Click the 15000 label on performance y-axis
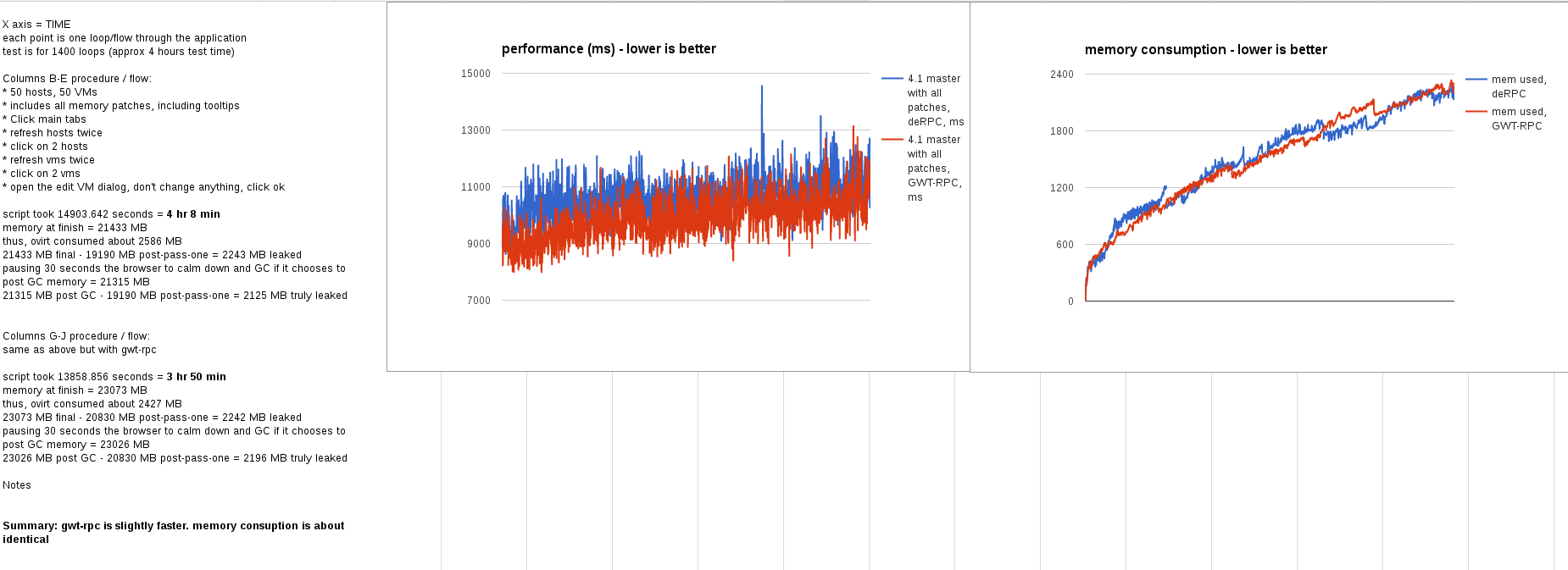The width and height of the screenshot is (1568, 570). (x=475, y=74)
